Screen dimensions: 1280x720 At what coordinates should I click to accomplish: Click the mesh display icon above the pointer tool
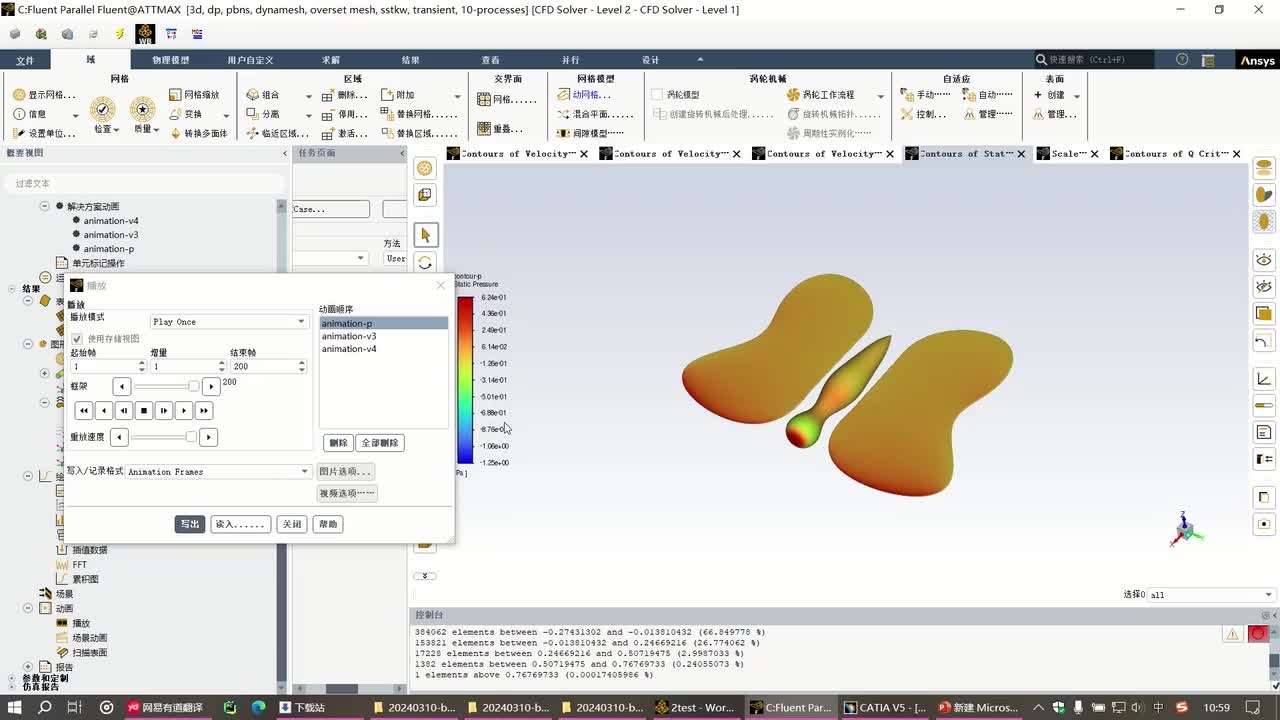click(425, 168)
